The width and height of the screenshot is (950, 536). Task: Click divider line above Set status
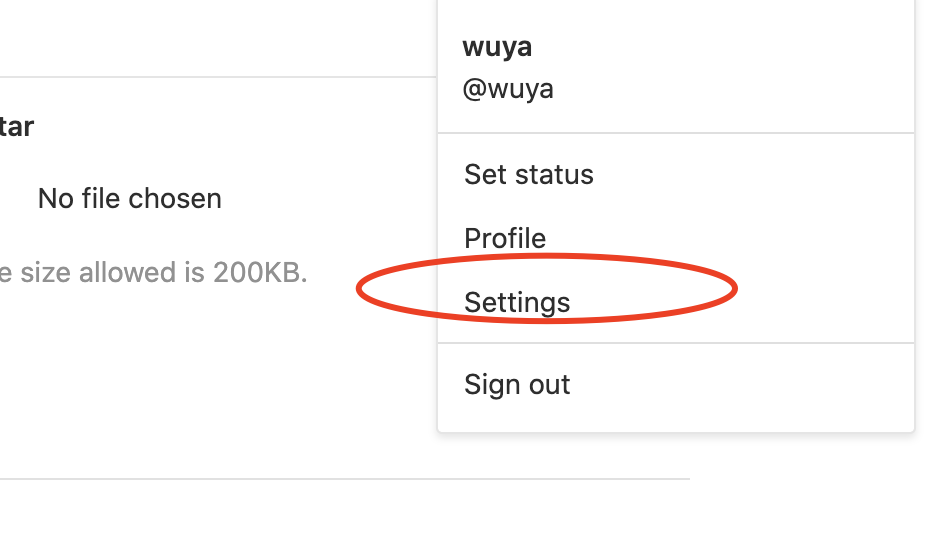click(x=676, y=133)
